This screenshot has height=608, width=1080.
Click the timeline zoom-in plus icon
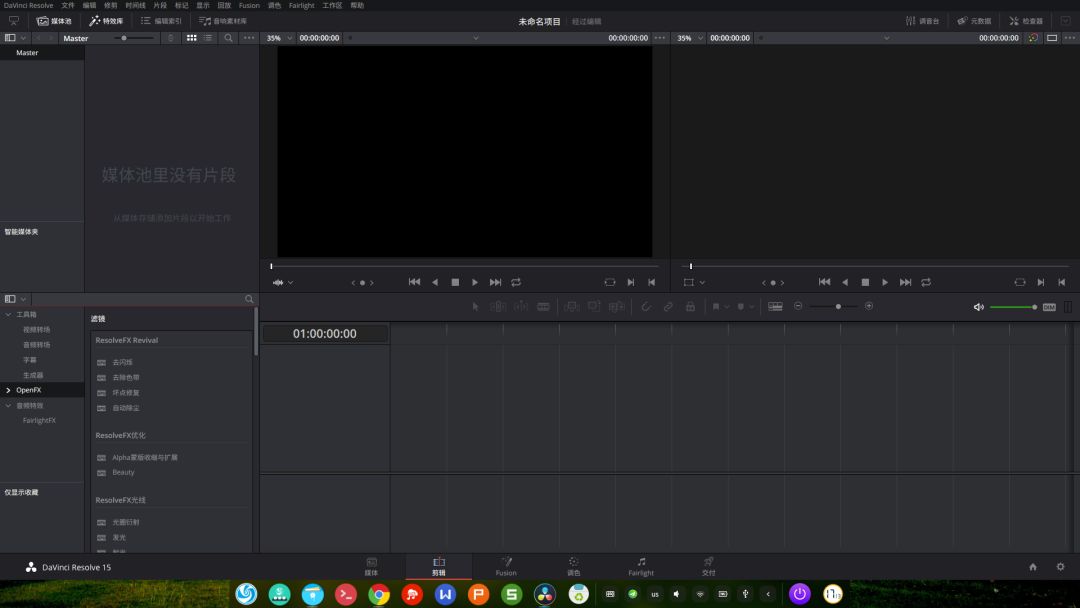[869, 306]
